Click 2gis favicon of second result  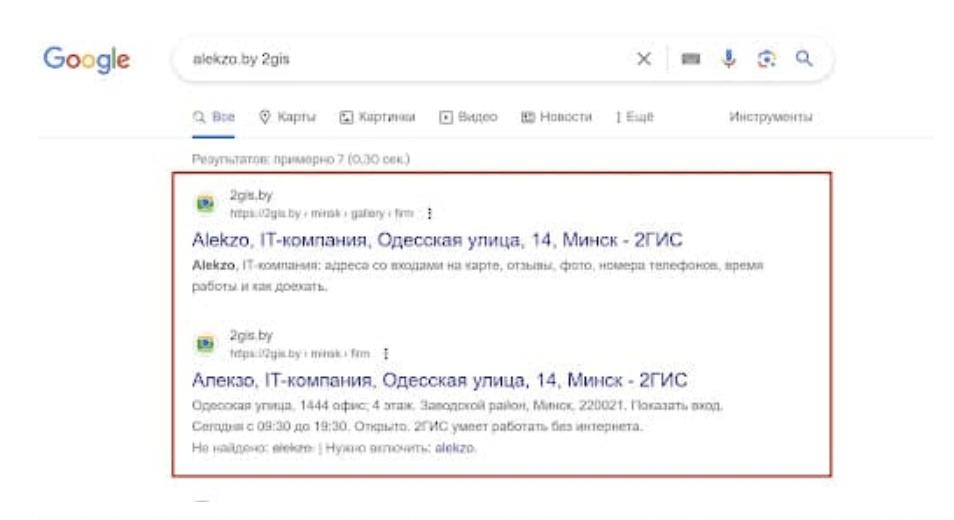pyautogui.click(x=206, y=344)
